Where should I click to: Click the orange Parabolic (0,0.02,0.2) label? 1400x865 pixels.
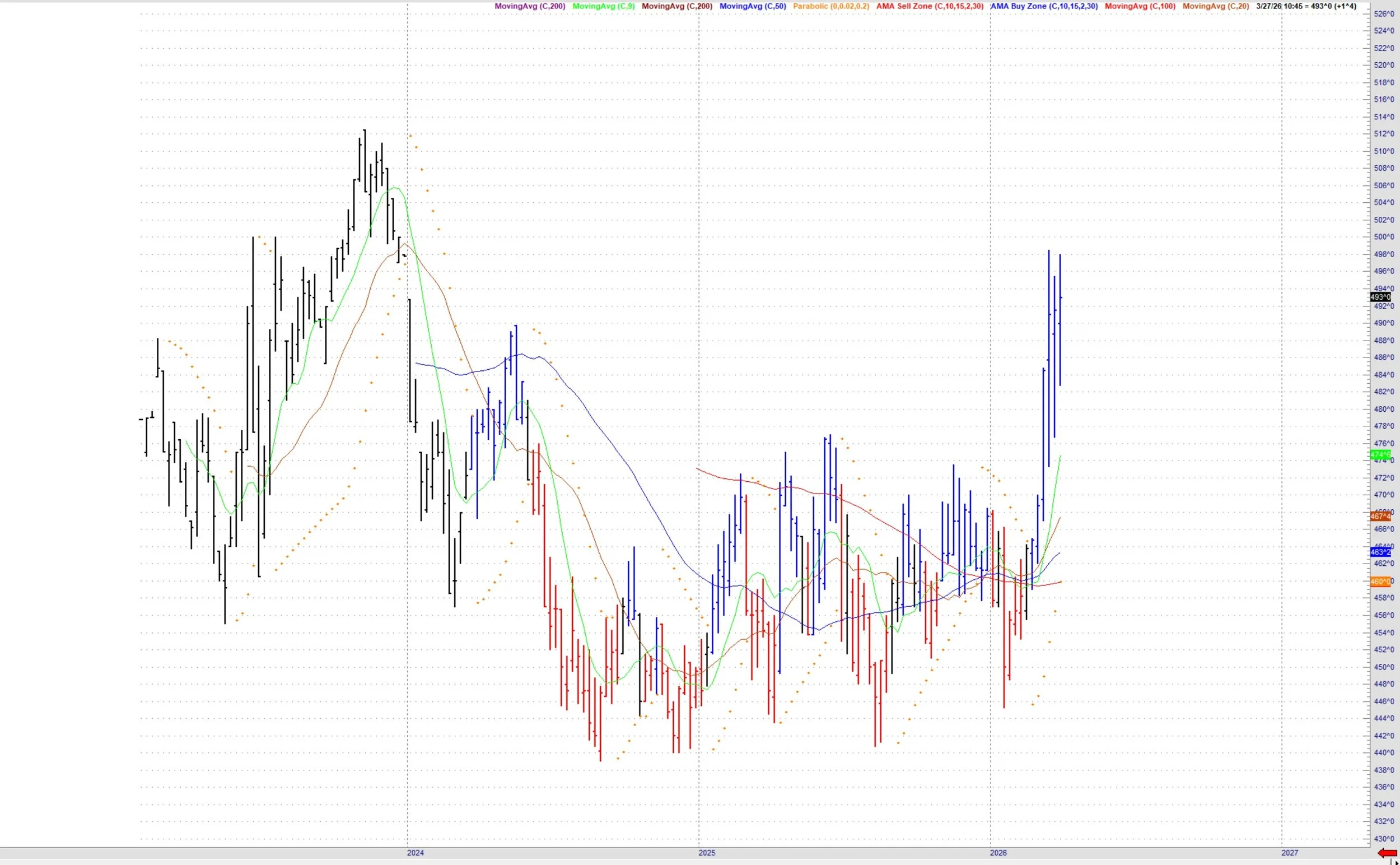pos(830,6)
